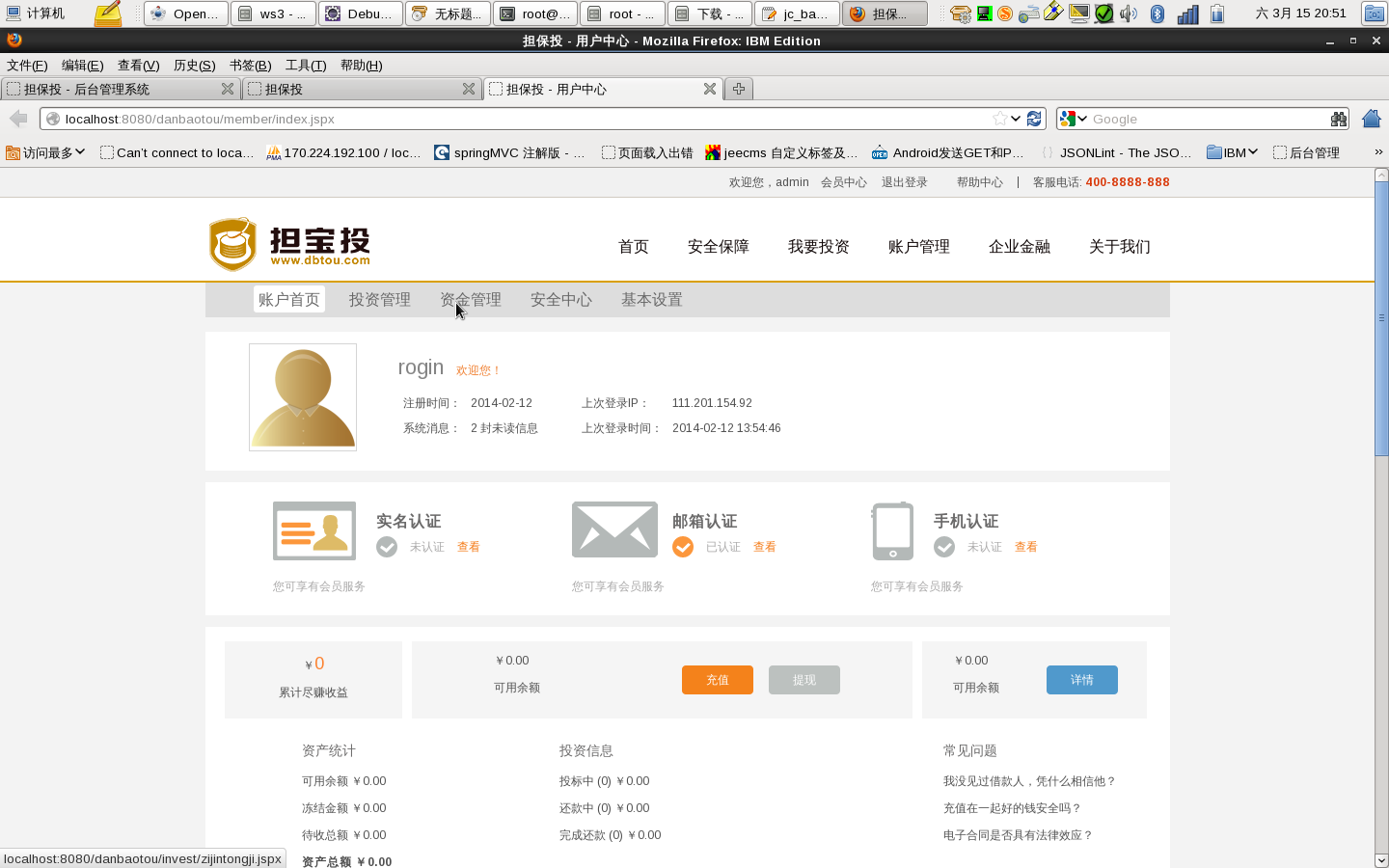Switch to 担保投 - 后台管理系统 tab
1389x868 pixels.
point(120,89)
